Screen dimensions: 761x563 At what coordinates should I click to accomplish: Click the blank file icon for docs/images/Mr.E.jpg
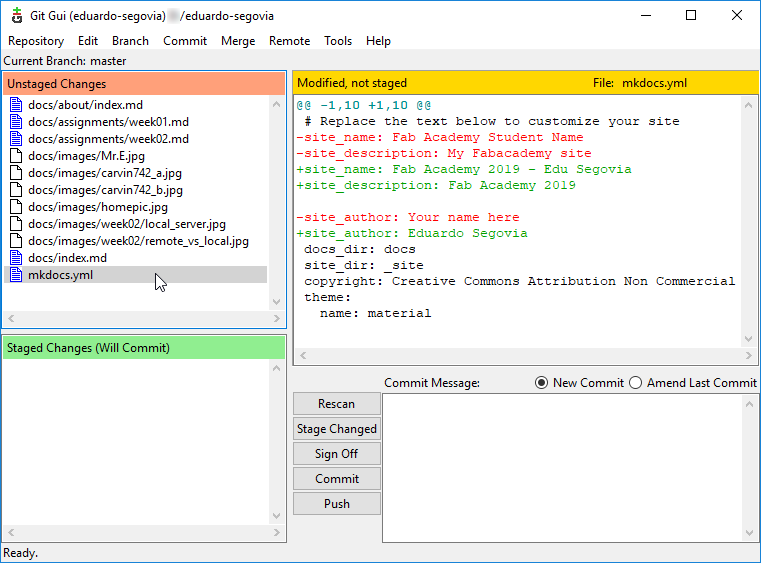pos(16,155)
